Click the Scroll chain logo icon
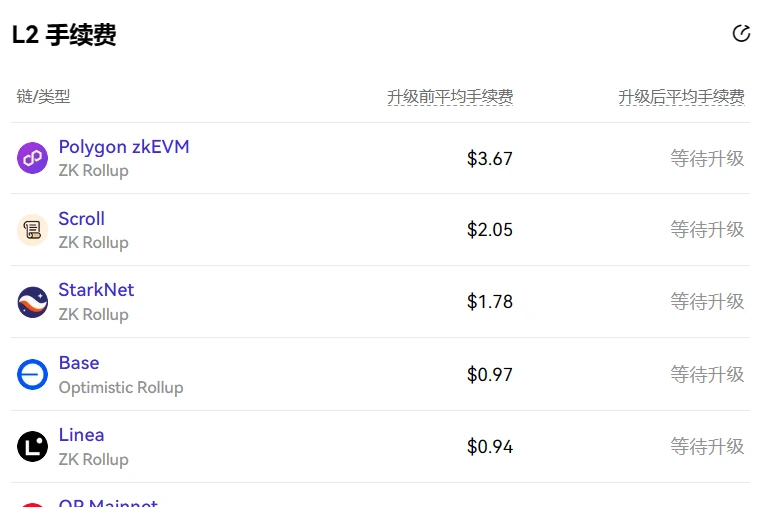Image resolution: width=766 pixels, height=526 pixels. click(x=33, y=230)
